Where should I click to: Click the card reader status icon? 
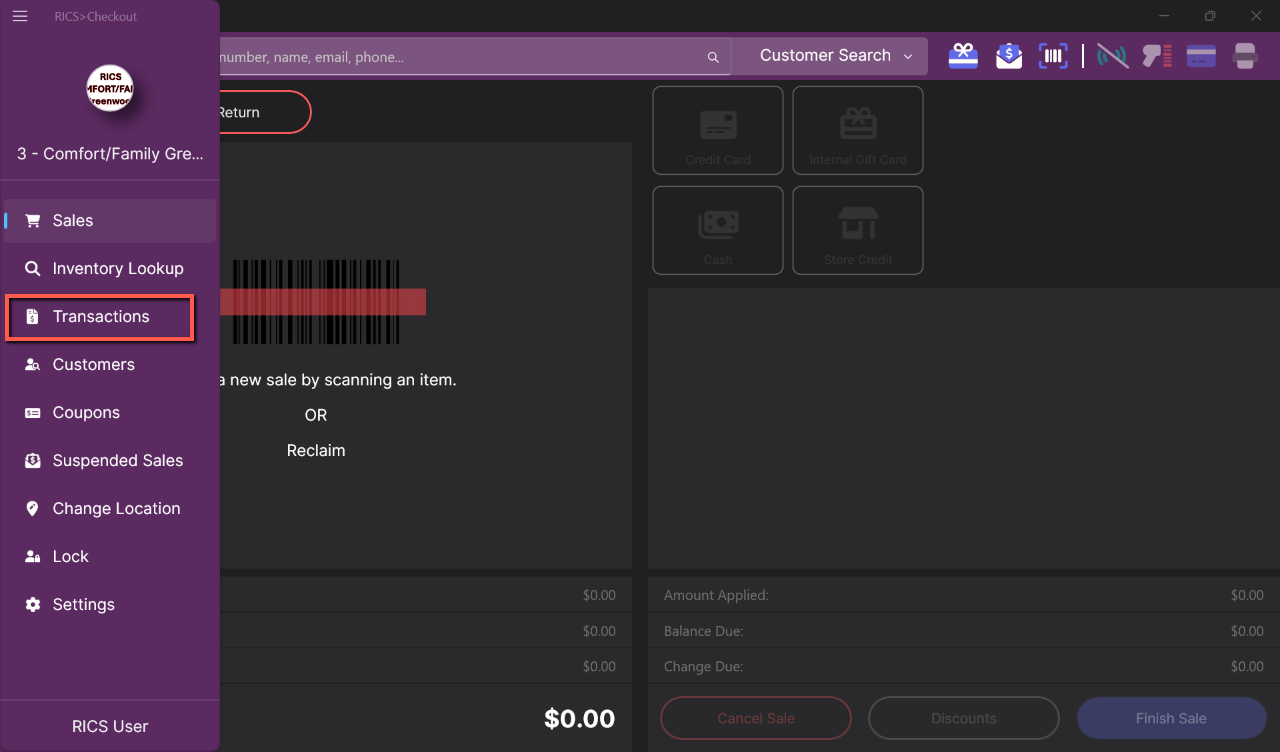click(1201, 56)
